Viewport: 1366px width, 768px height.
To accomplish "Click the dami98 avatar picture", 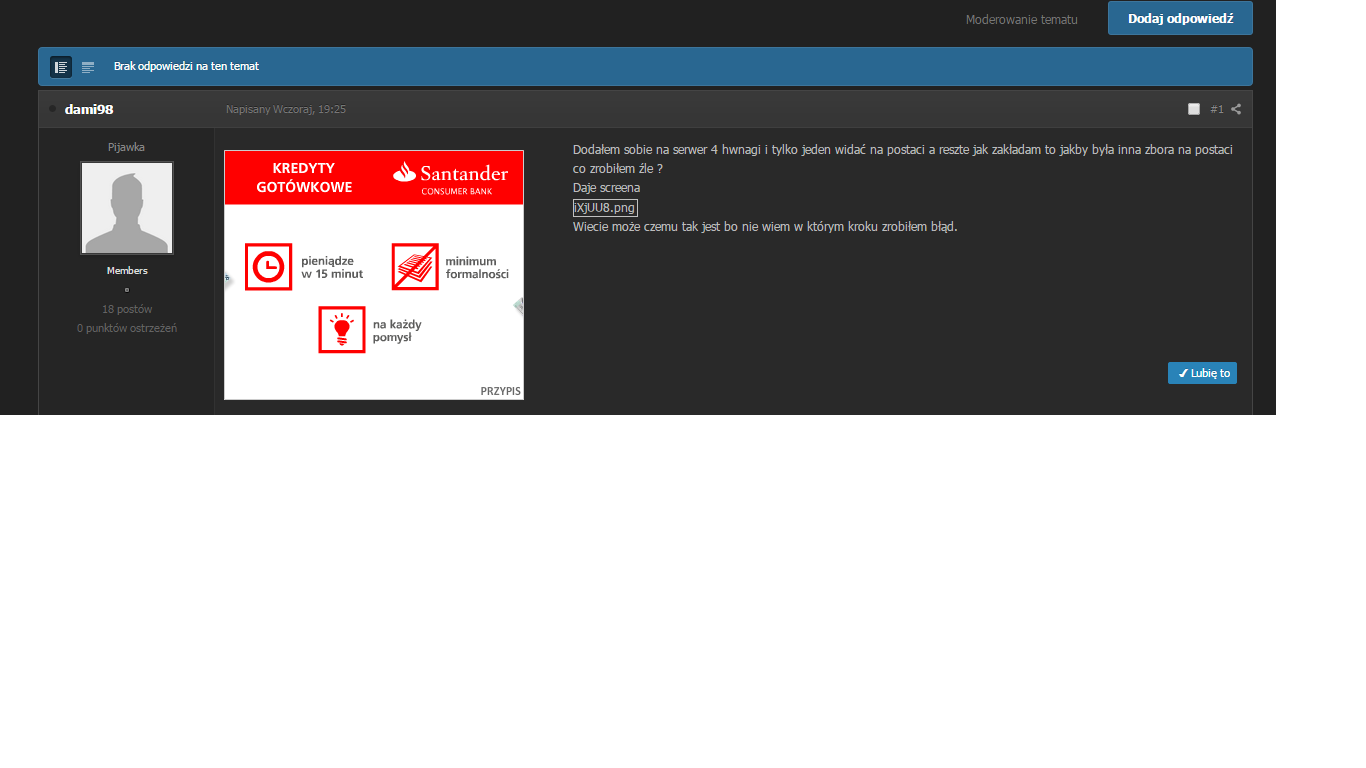I will pos(127,208).
